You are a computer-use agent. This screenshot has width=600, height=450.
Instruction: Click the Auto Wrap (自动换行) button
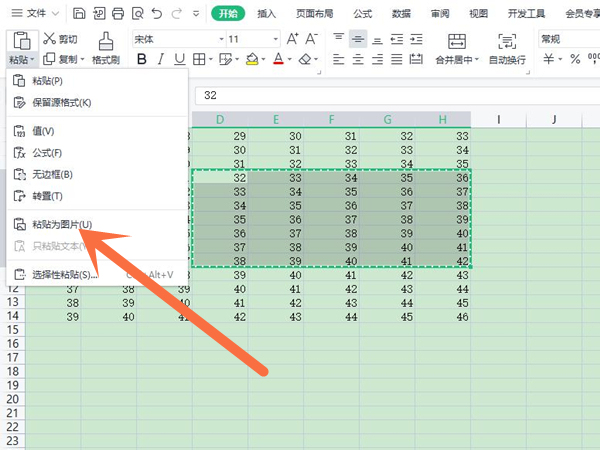[507, 59]
